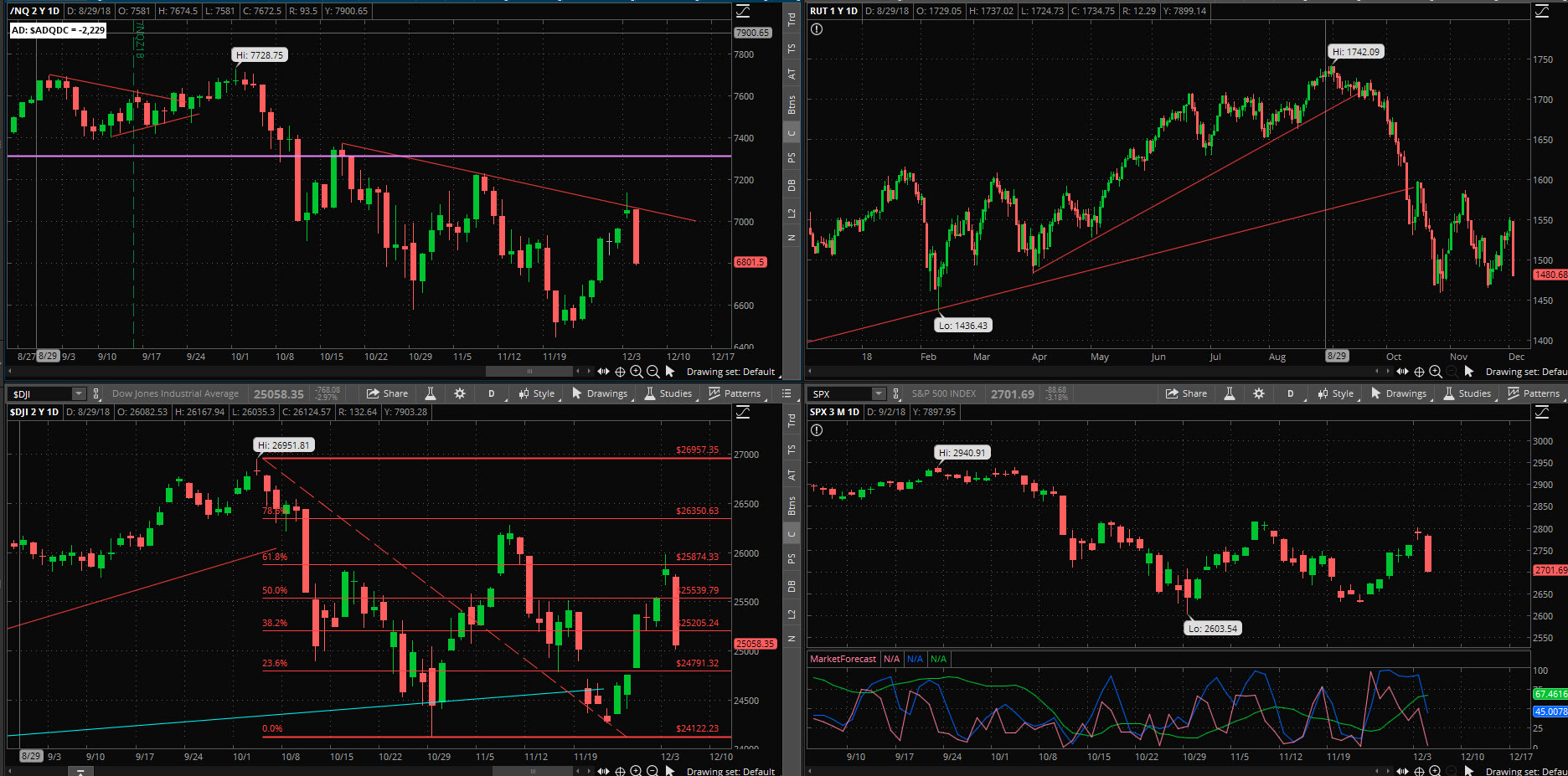Select the pointer cursor tool under the /NQ chart

coord(670,371)
